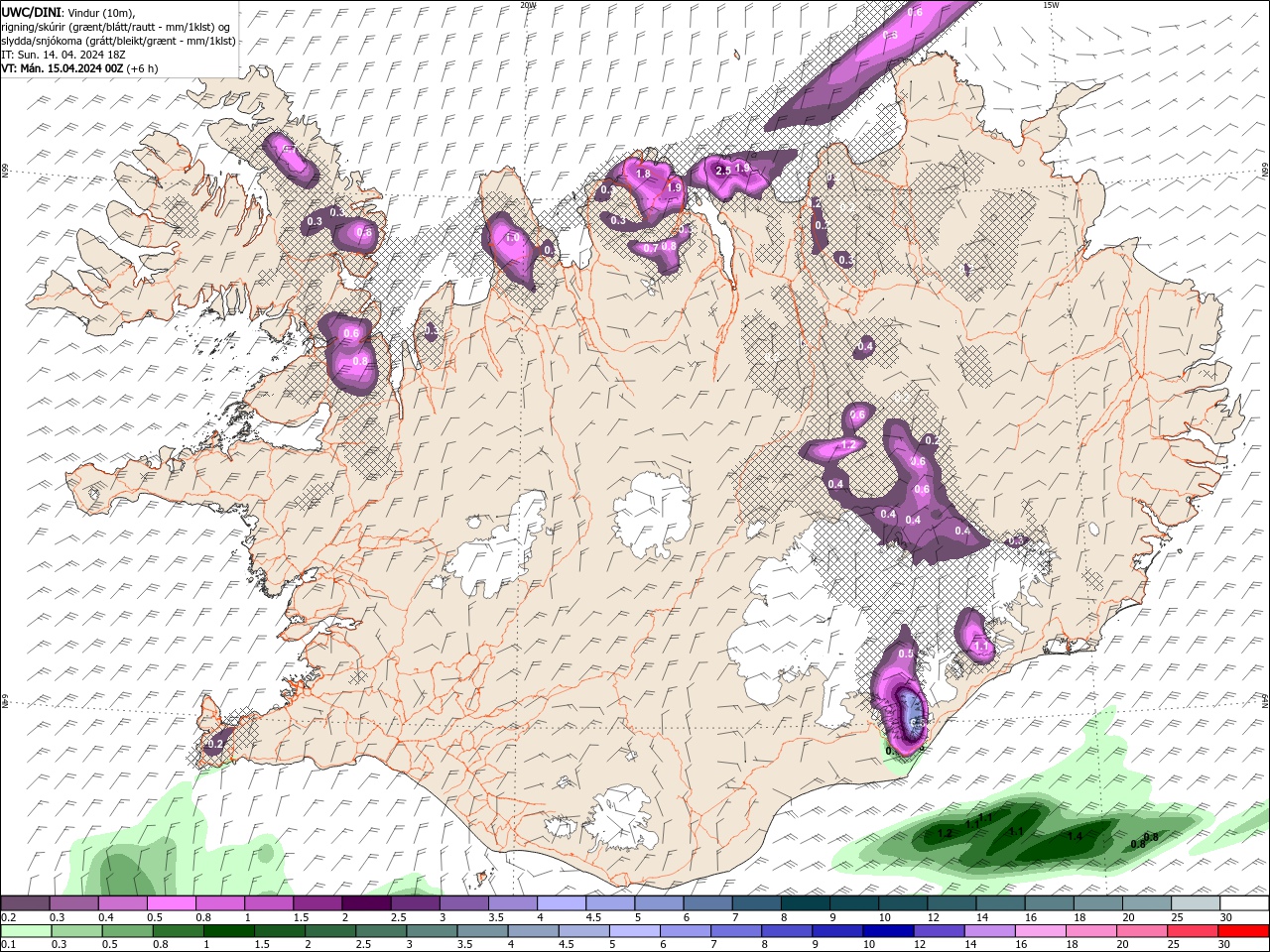Click the bright pink 0.5 snow scale swatch
This screenshot has width=1270, height=952.
click(x=172, y=903)
